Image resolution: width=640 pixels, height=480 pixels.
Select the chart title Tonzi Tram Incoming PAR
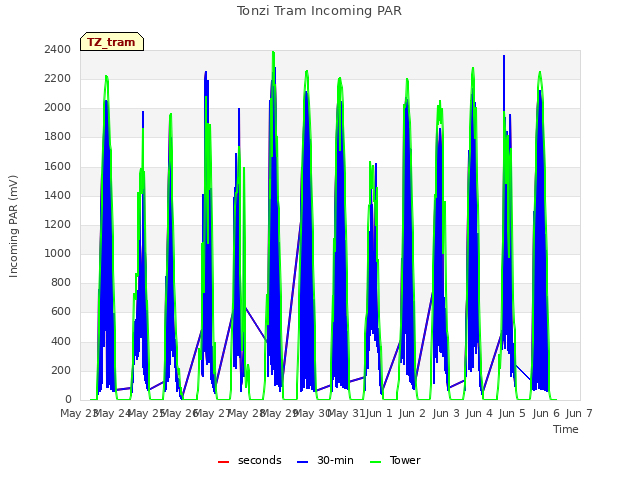click(x=319, y=11)
